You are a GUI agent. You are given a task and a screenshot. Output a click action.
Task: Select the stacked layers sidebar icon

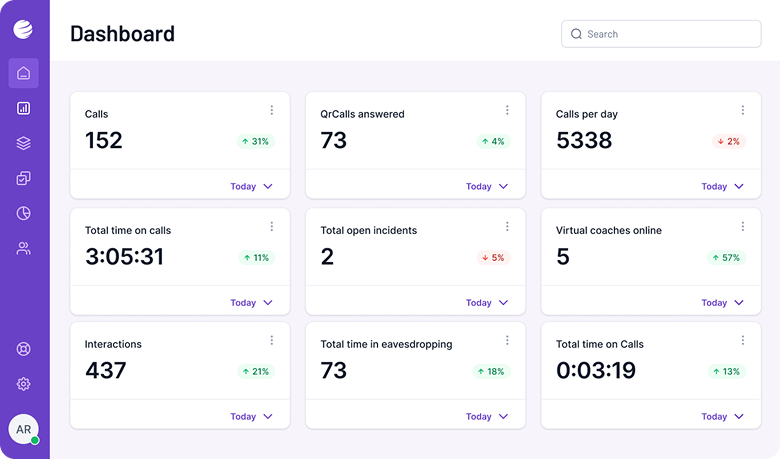click(23, 143)
